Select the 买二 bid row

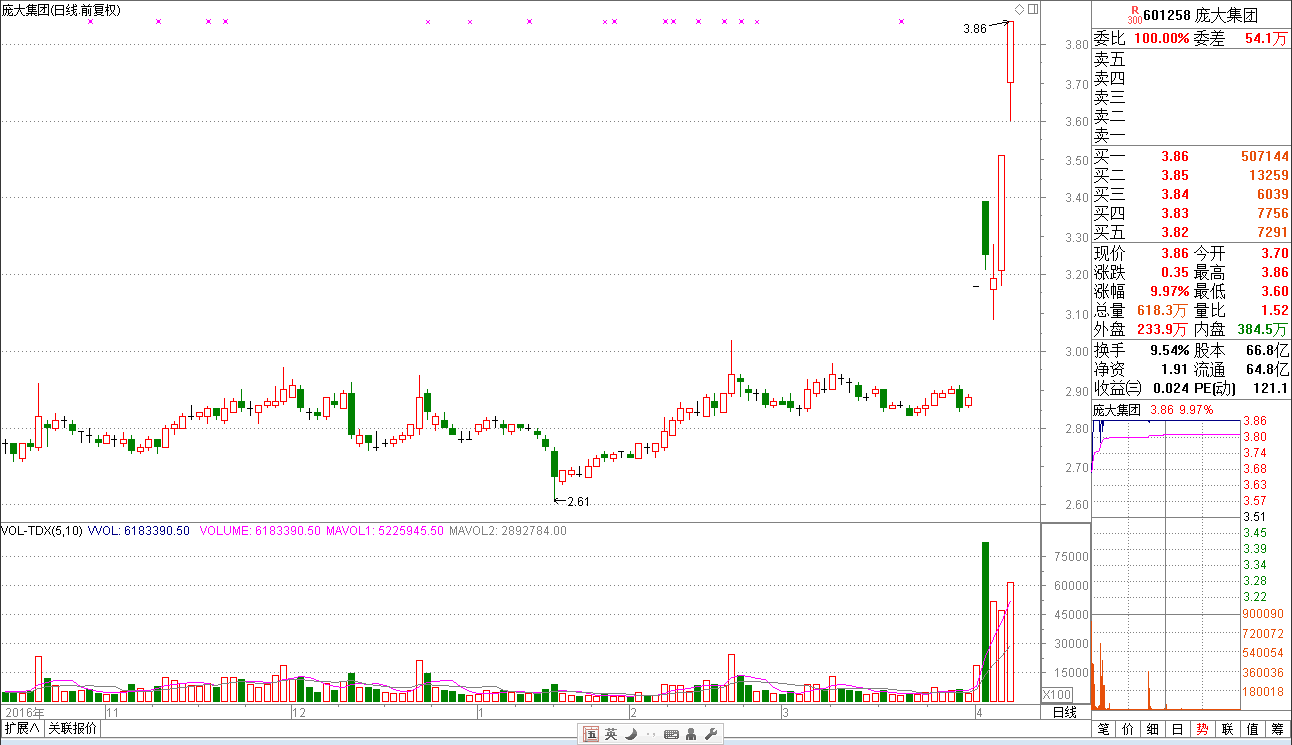[x=1191, y=175]
